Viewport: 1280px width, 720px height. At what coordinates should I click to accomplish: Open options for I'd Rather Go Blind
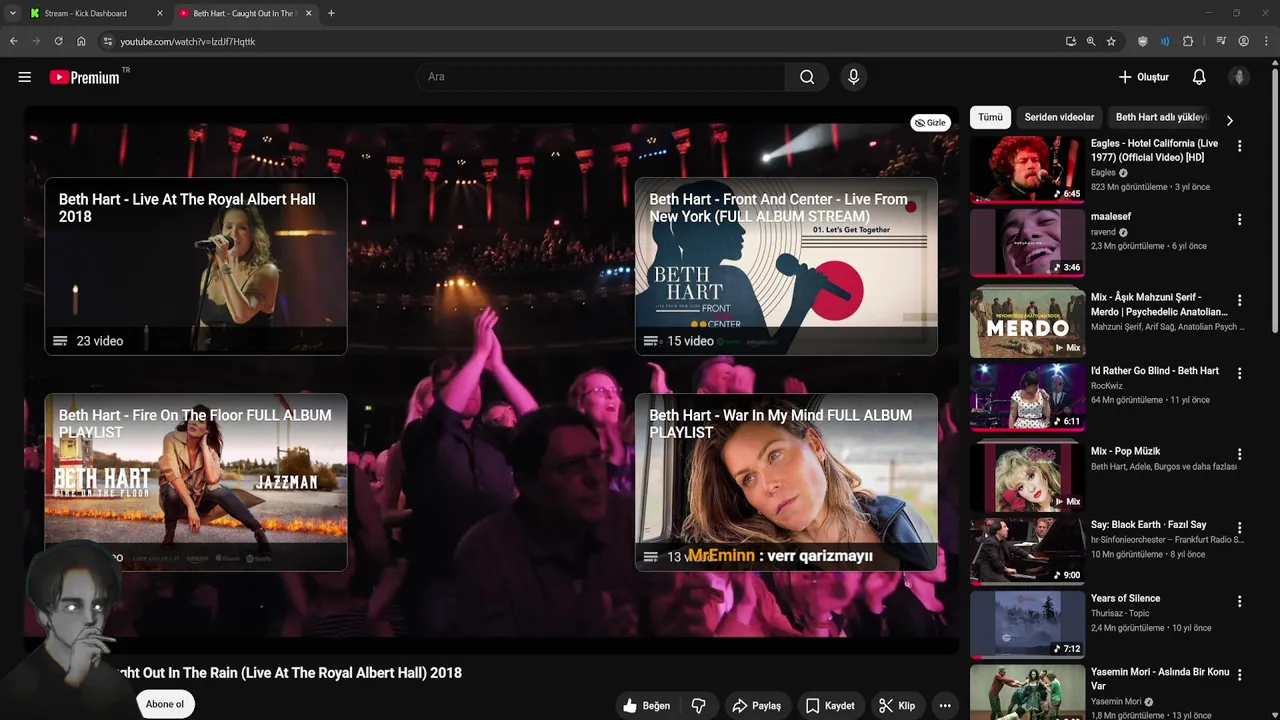coord(1240,373)
